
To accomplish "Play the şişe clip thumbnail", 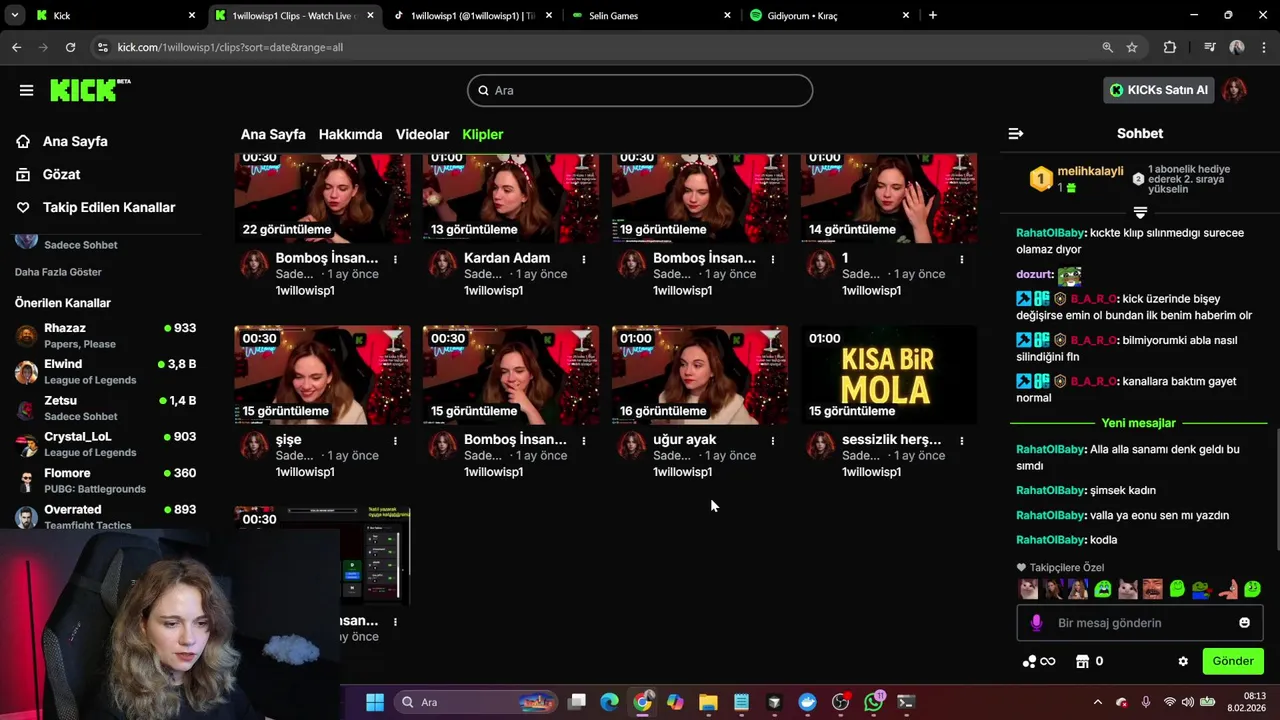I will [322, 374].
